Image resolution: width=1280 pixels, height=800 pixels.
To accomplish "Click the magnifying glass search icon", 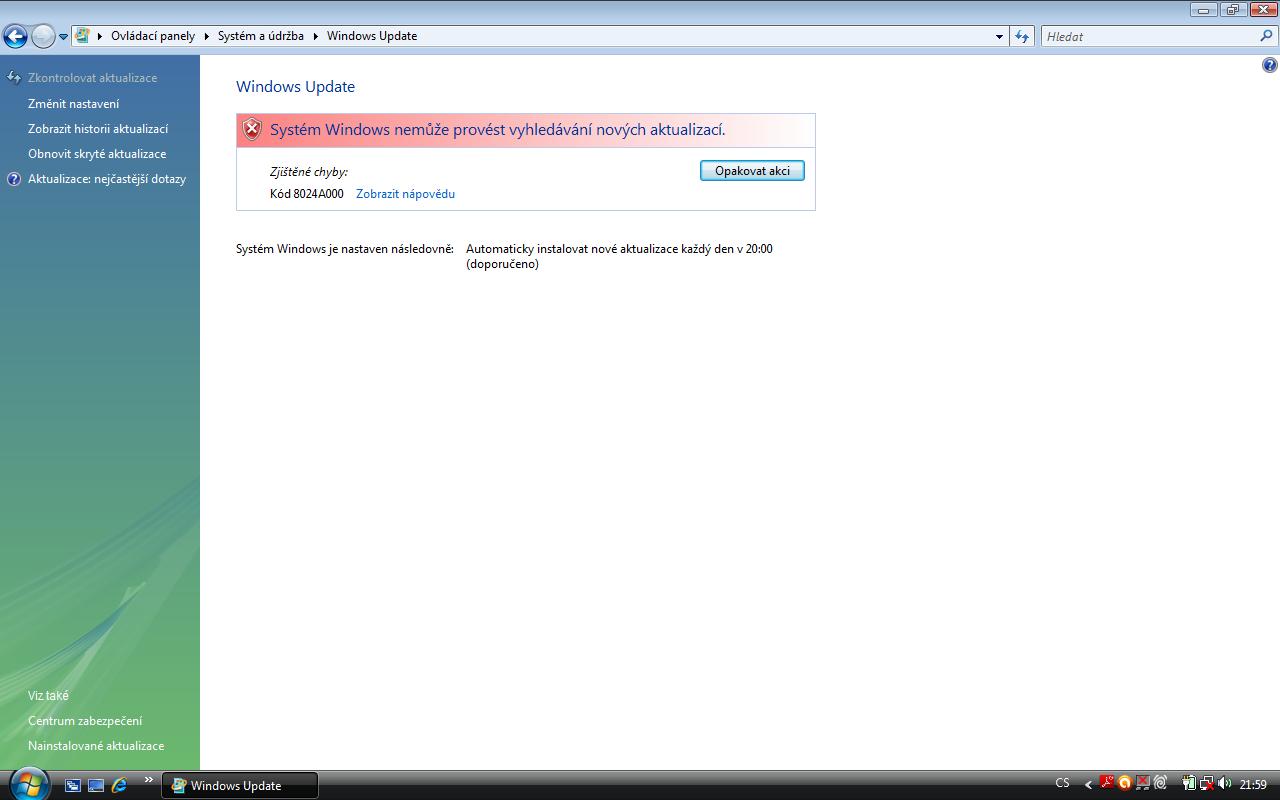I will coord(1267,36).
